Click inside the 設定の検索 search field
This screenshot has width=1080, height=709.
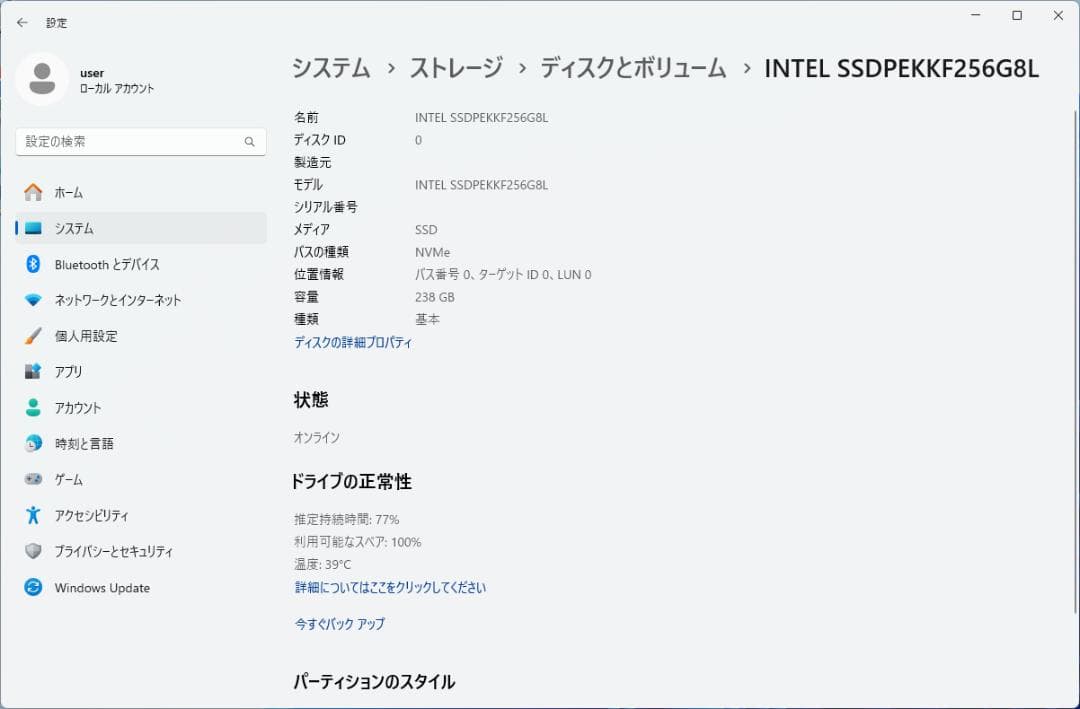(140, 141)
